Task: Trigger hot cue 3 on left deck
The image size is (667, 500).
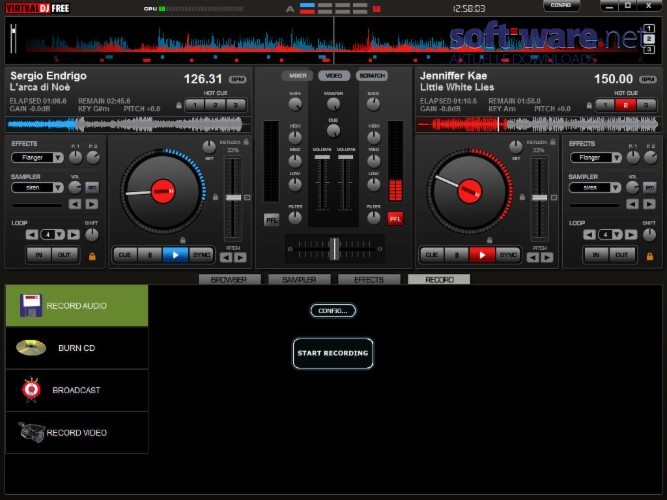Action: [x=235, y=105]
